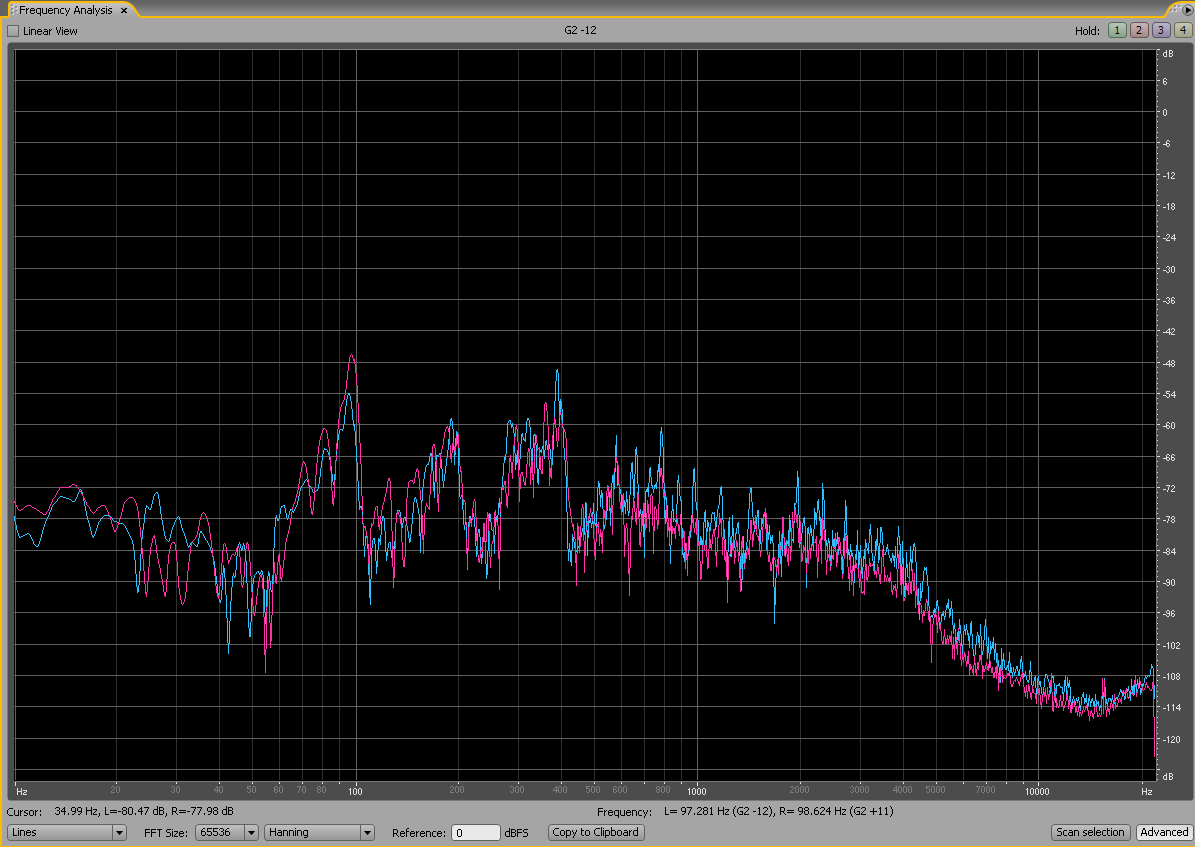This screenshot has width=1195, height=847.
Task: Click the 'Frequency:' label
Action: coord(624,812)
